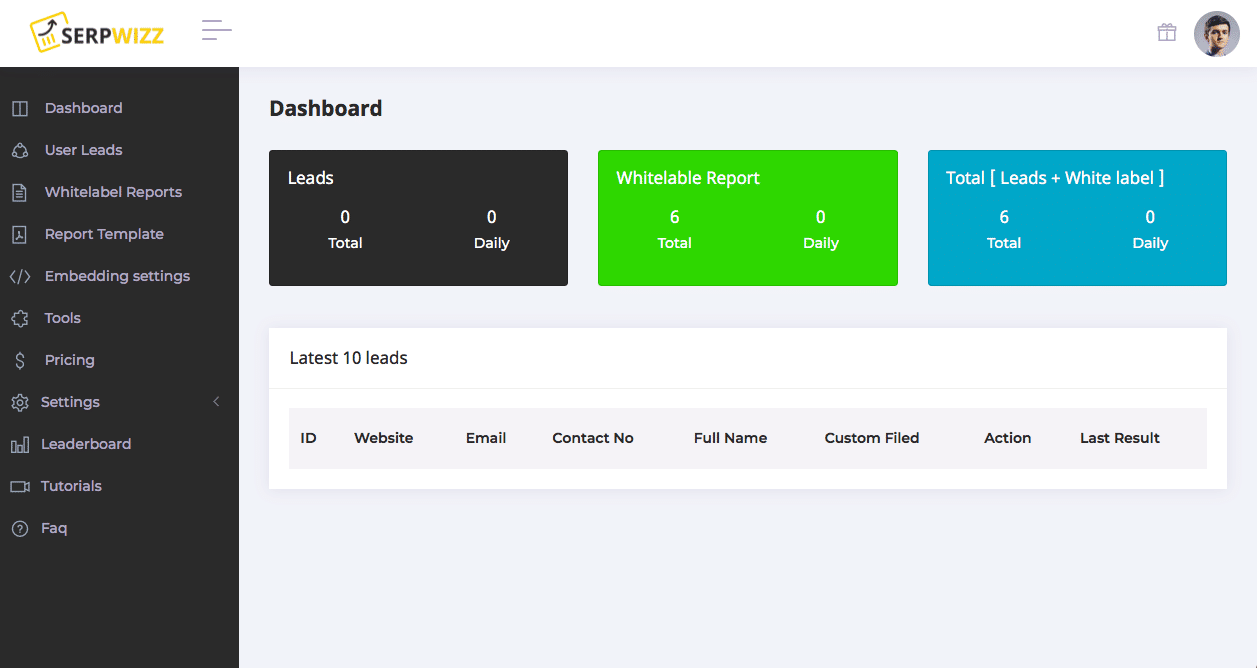Click the Total [ Leads + White label ] card title
Screen dimensions: 1257x668
coord(1055,178)
